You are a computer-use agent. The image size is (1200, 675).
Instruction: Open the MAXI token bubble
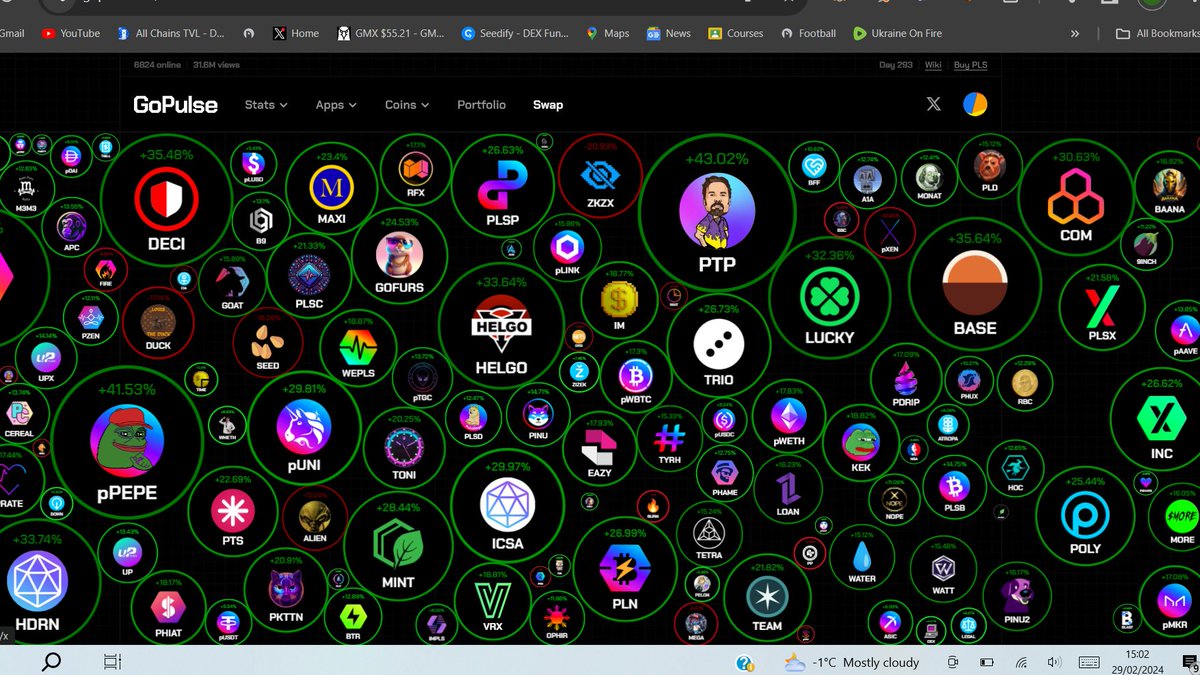coord(331,190)
